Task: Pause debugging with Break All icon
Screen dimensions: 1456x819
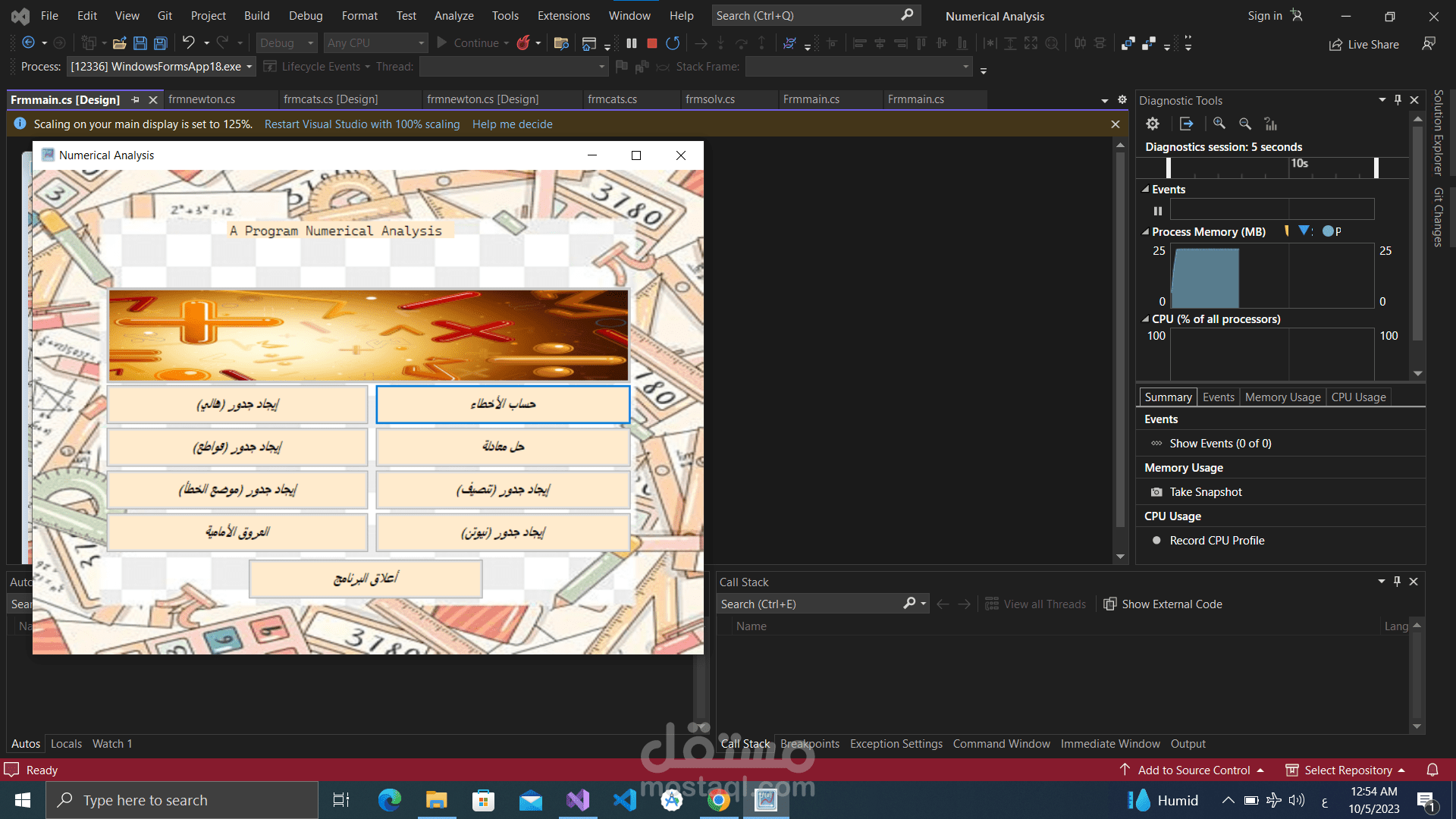Action: (632, 43)
